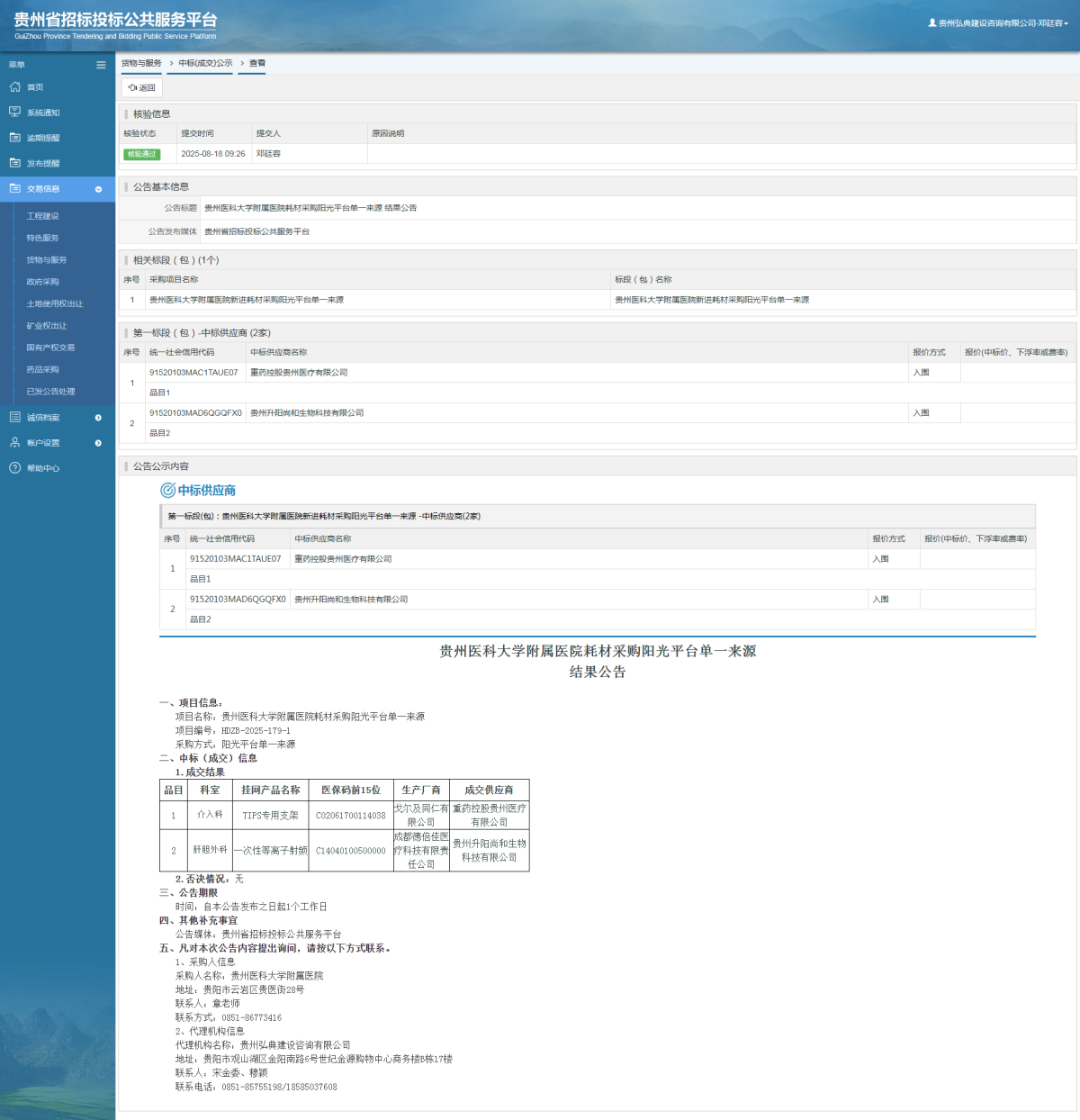1080x1120 pixels.
Task: Click the 帐户设置 person icon
Action: coord(14,443)
